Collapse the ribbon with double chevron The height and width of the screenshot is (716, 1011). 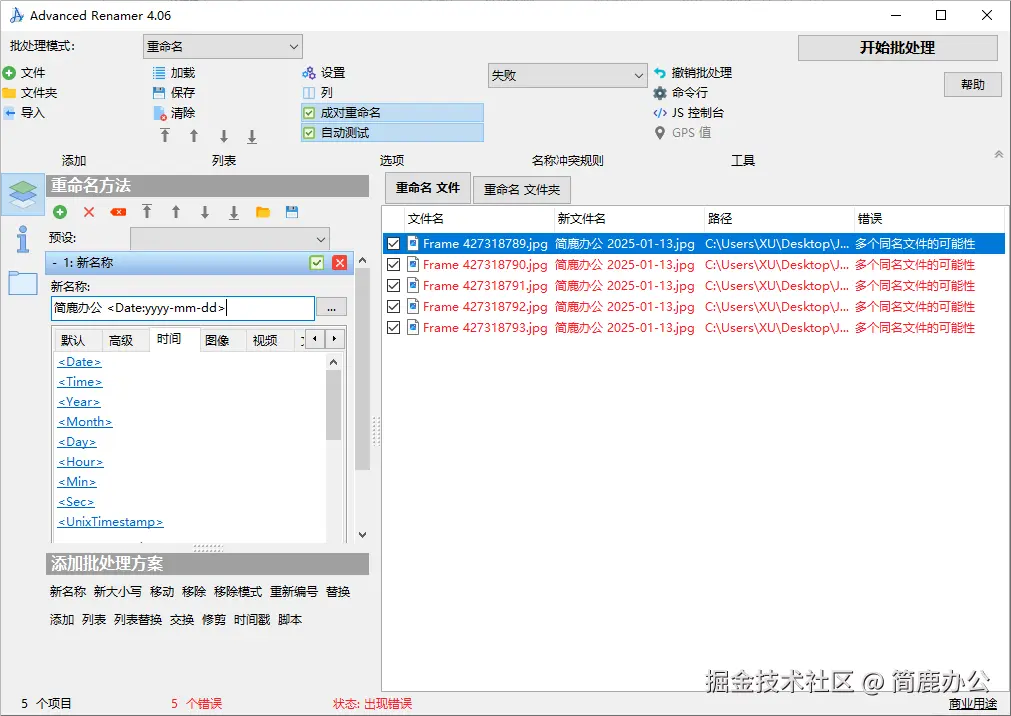(998, 155)
